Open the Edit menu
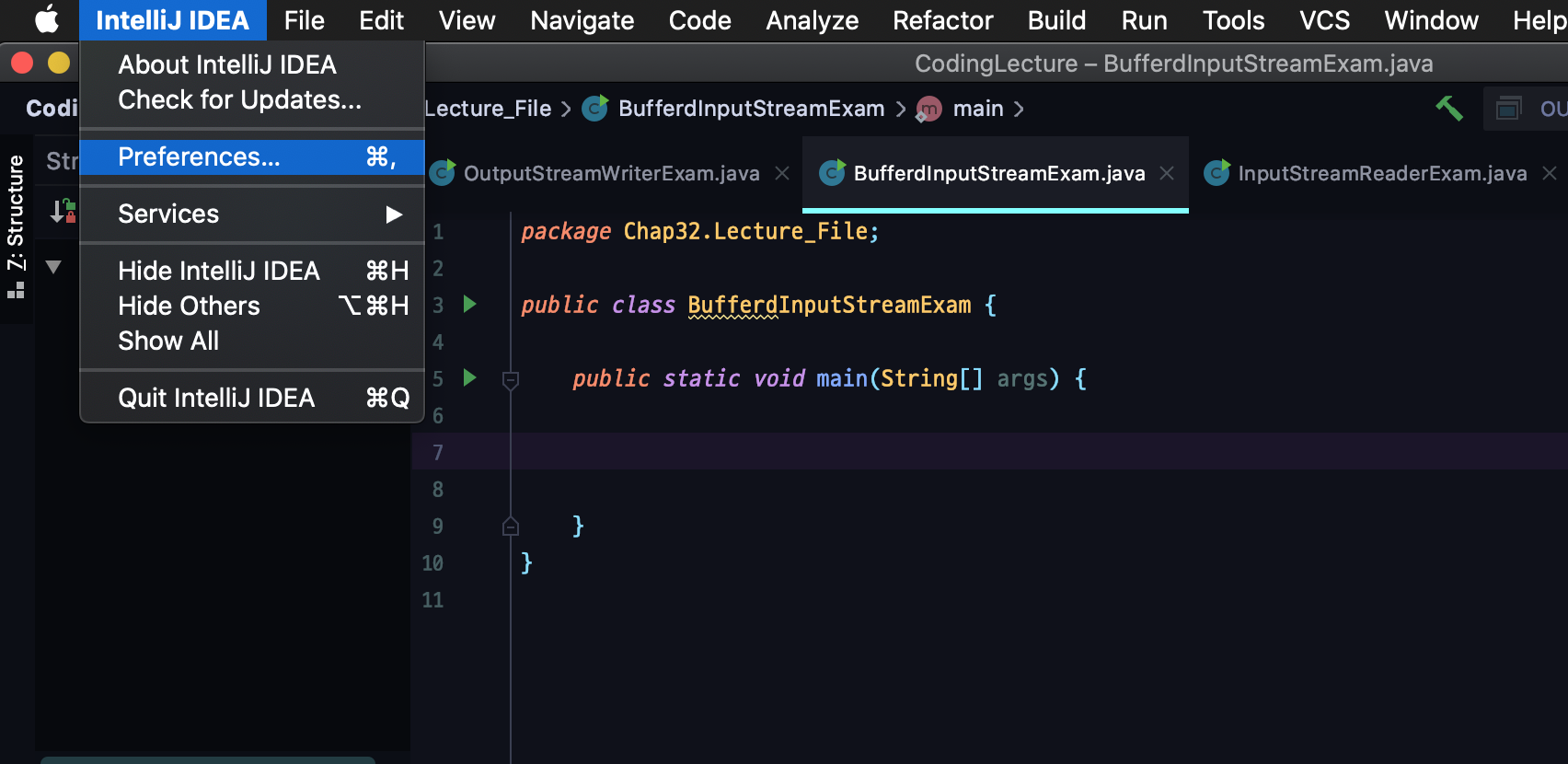 click(381, 20)
